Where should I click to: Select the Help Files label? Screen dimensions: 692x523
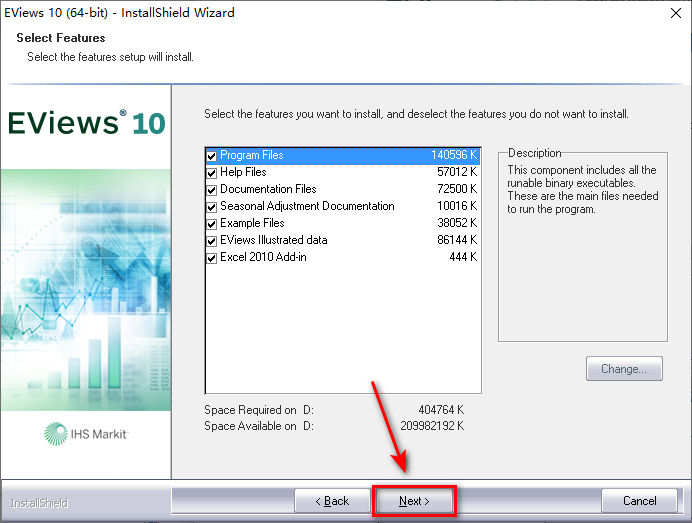(243, 172)
